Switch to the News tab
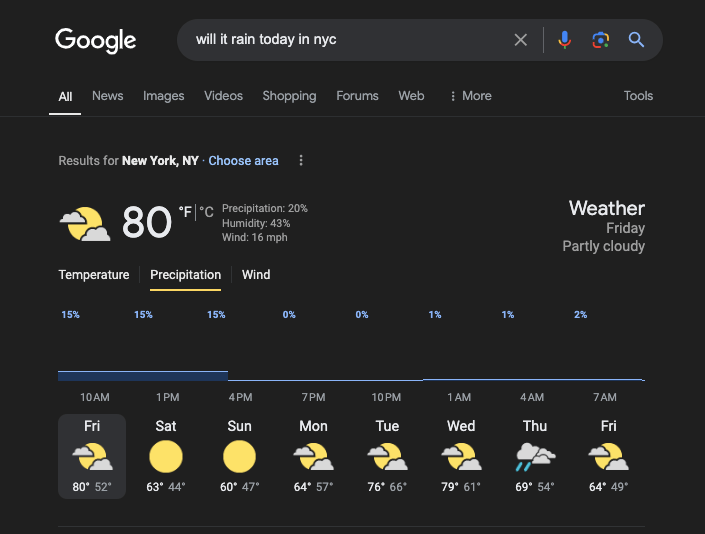Image resolution: width=705 pixels, height=534 pixels. point(107,96)
